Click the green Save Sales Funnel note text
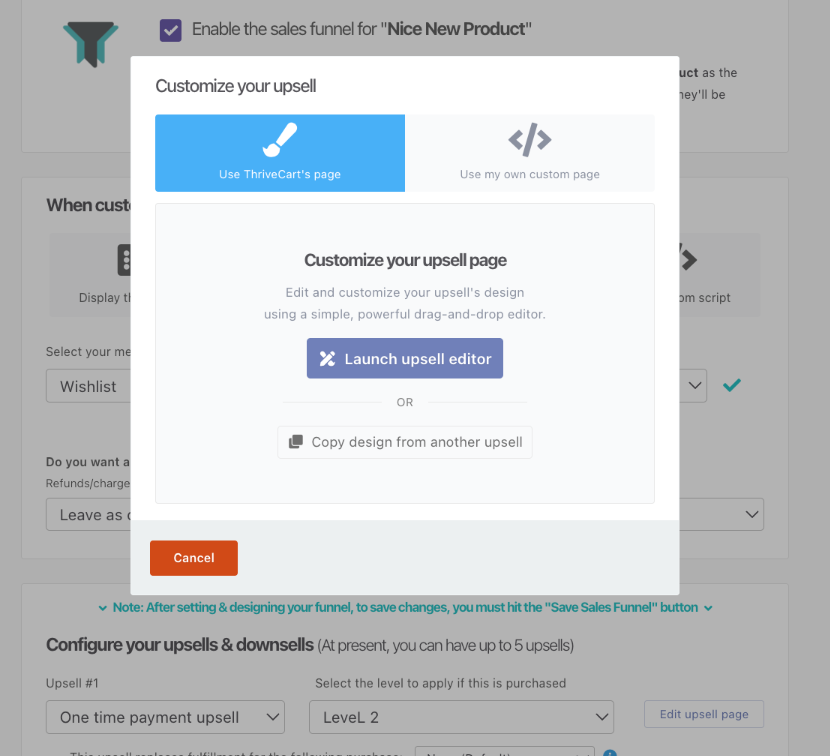Viewport: 830px width, 756px height. click(x=405, y=608)
